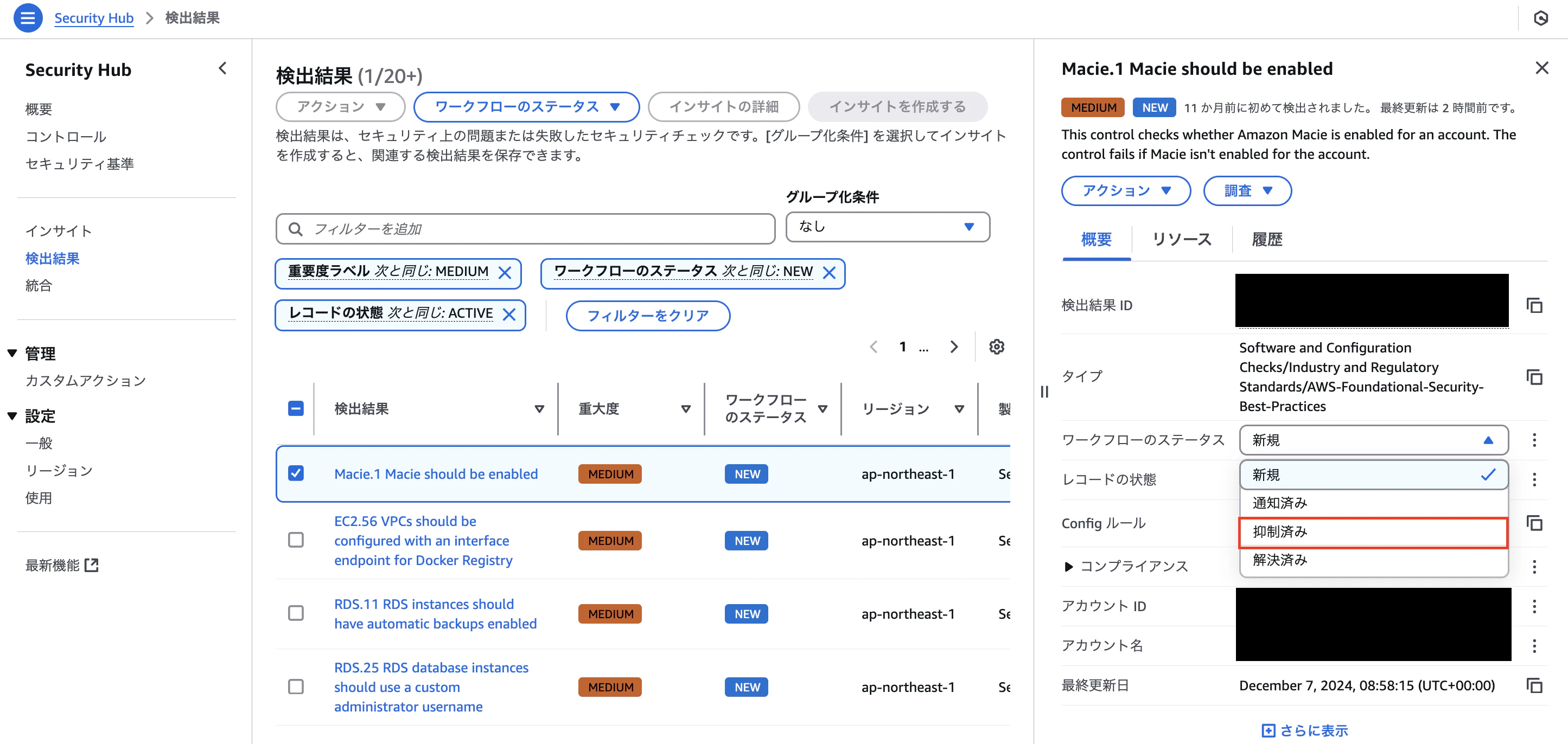
Task: Click the フィルターをクリア button
Action: [648, 316]
